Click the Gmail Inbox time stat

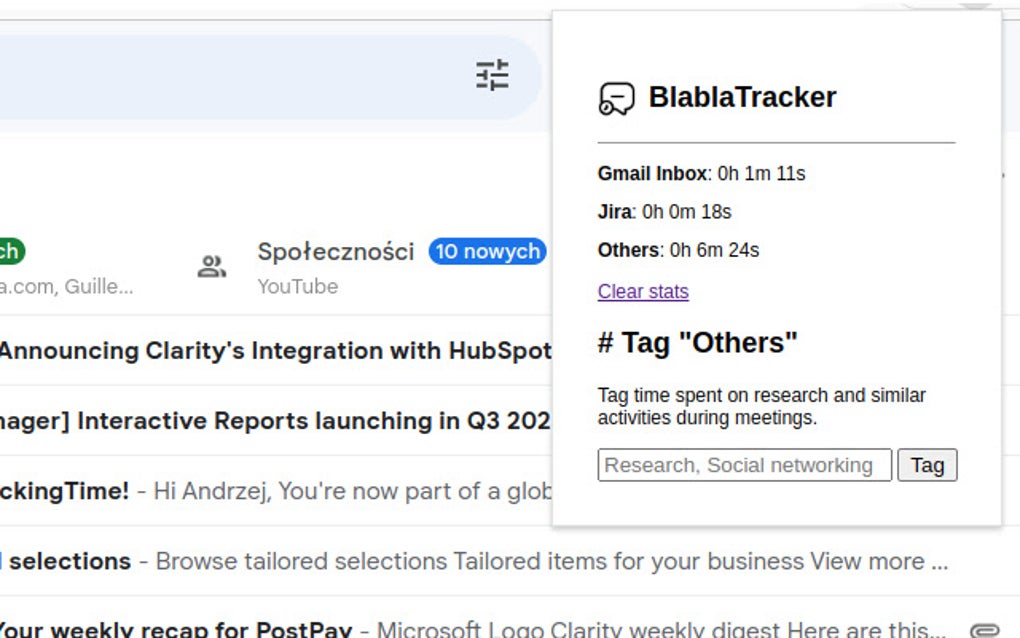pos(701,173)
